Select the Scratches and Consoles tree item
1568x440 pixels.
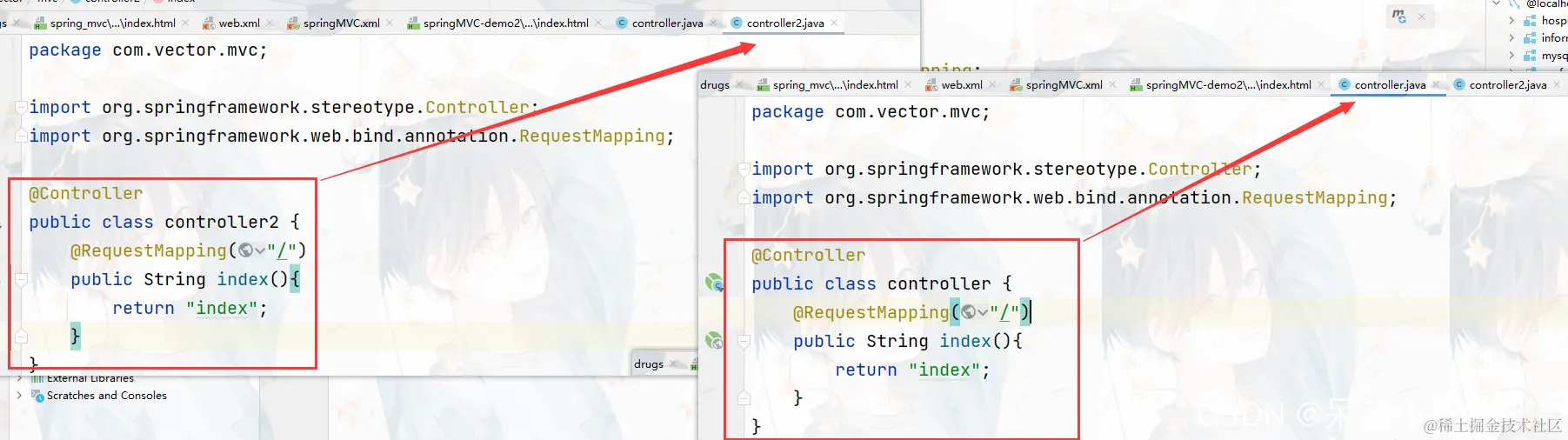(x=107, y=396)
